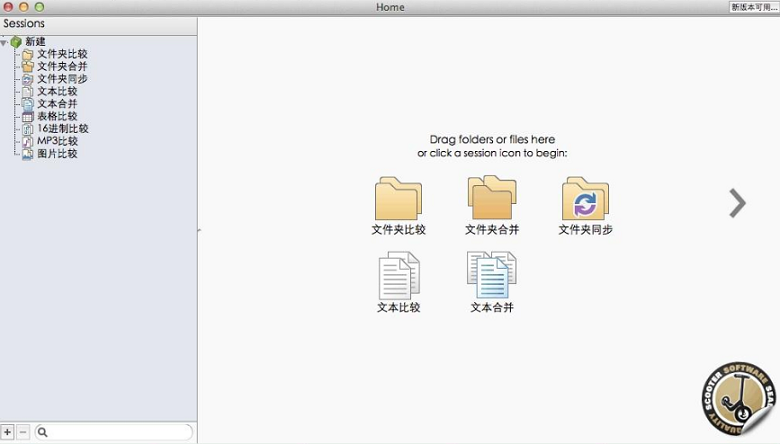Image resolution: width=780 pixels, height=444 pixels.
Task: Click the 新版本可用 update button
Action: 754,7
